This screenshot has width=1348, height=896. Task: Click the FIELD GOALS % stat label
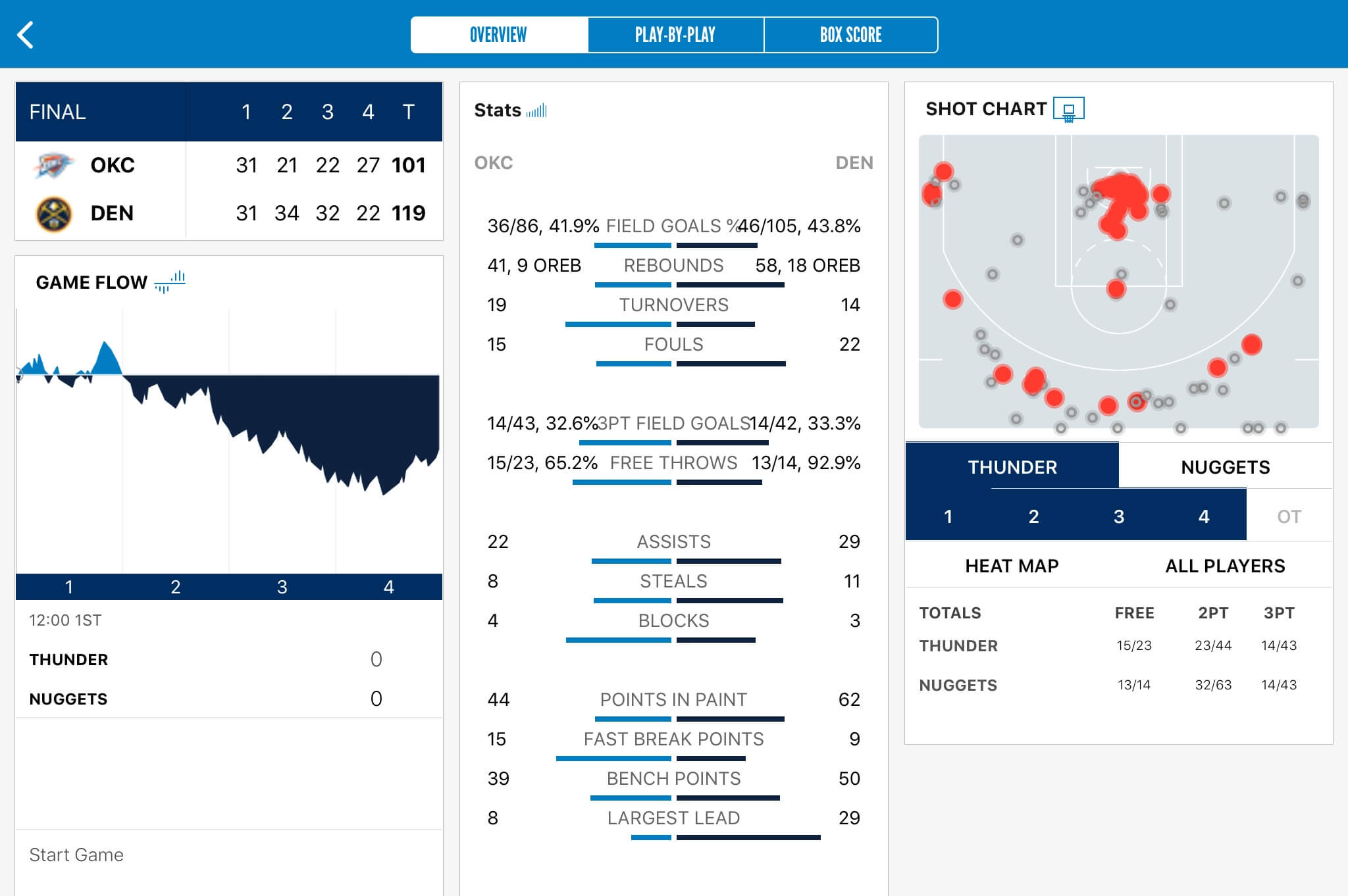pyautogui.click(x=673, y=226)
